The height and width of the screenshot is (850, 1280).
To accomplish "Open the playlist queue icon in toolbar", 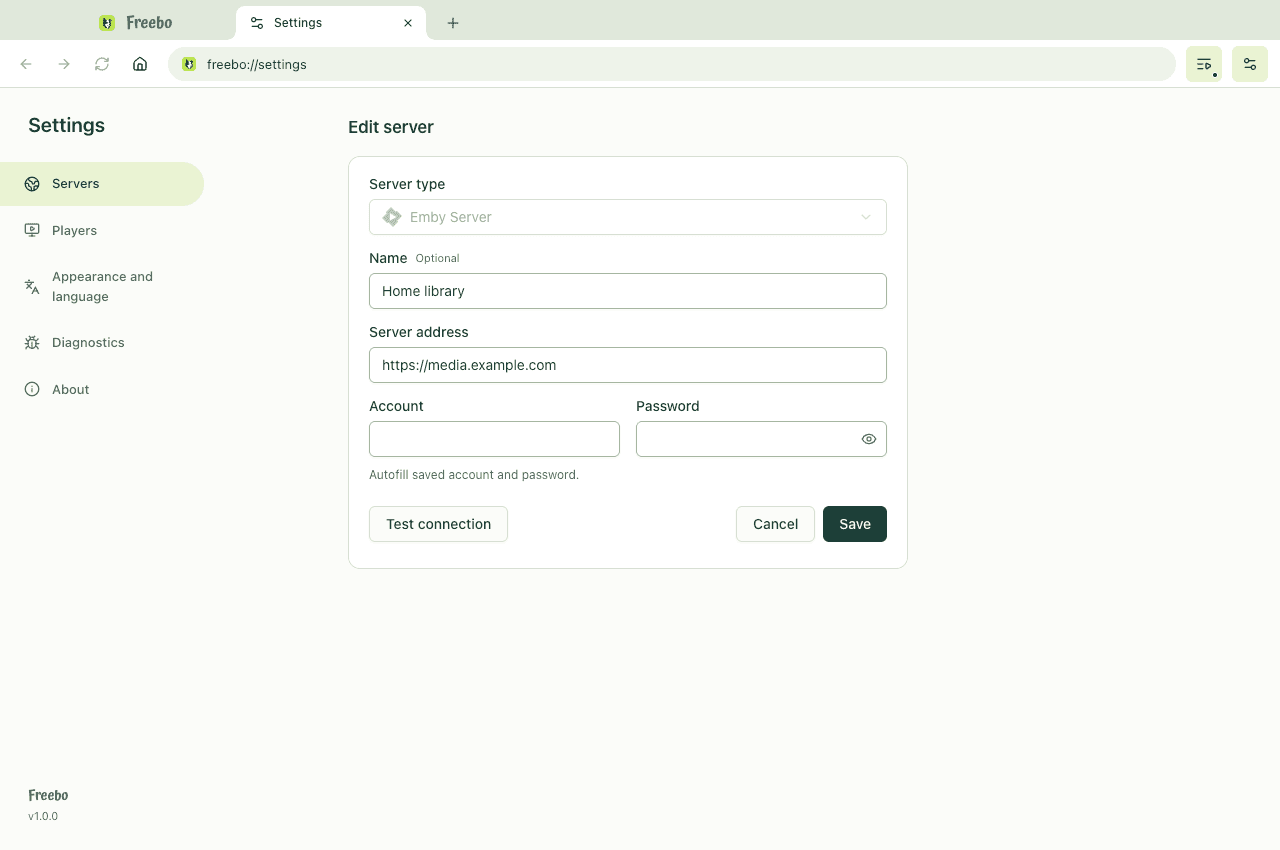I will click(1204, 64).
